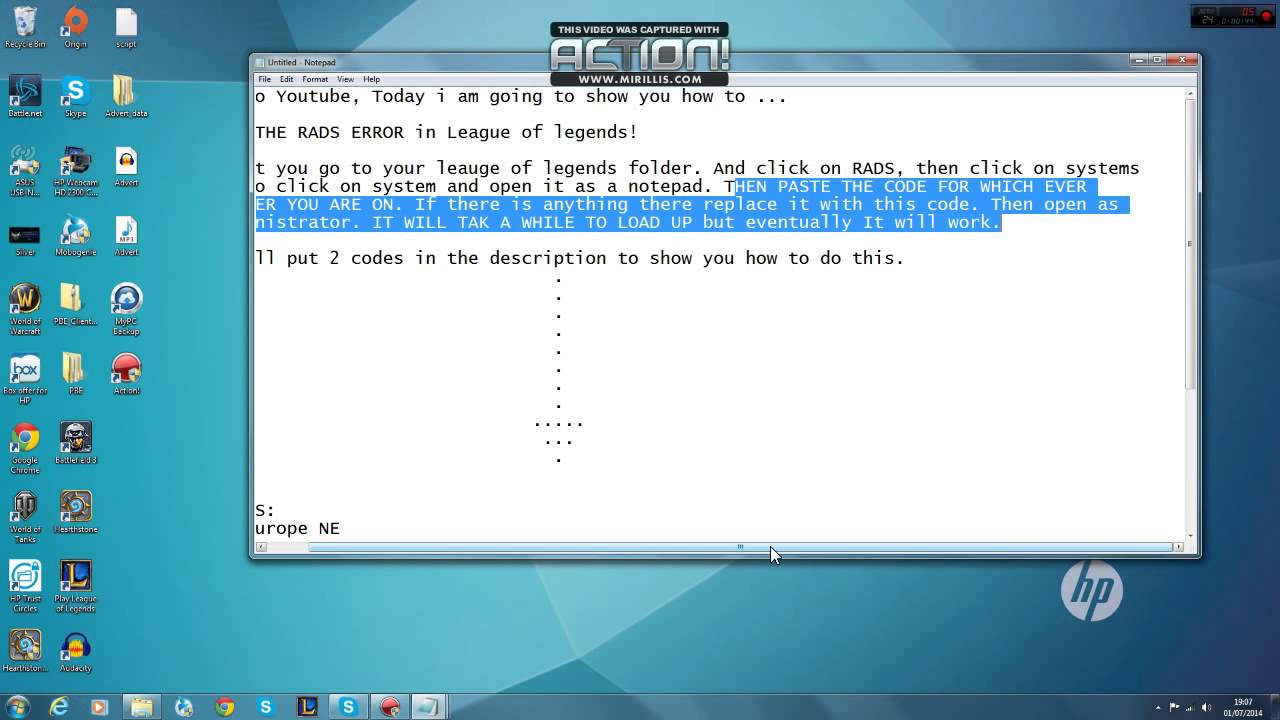Launch World of Tanks shortcut
The height and width of the screenshot is (720, 1280).
coord(25,517)
